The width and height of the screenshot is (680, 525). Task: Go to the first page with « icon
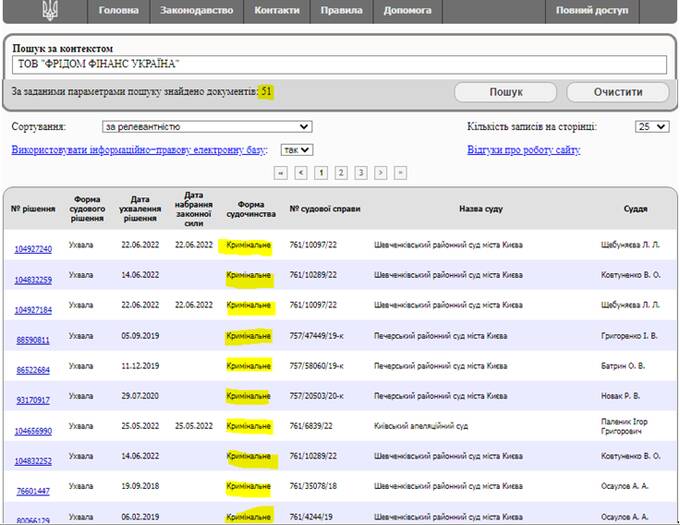(281, 173)
